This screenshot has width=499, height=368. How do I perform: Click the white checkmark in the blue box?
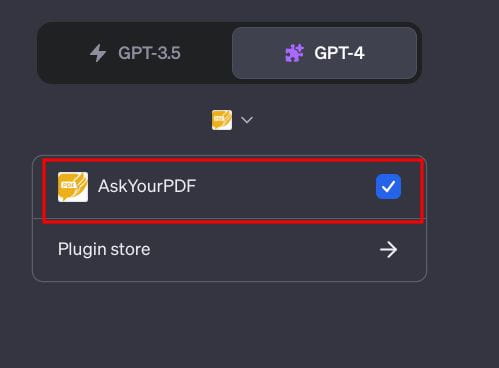coord(388,187)
